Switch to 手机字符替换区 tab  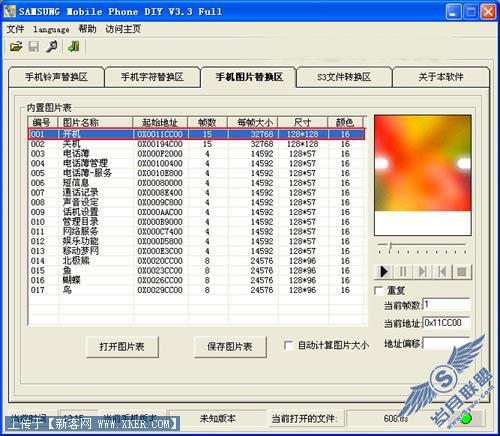pyautogui.click(x=152, y=77)
